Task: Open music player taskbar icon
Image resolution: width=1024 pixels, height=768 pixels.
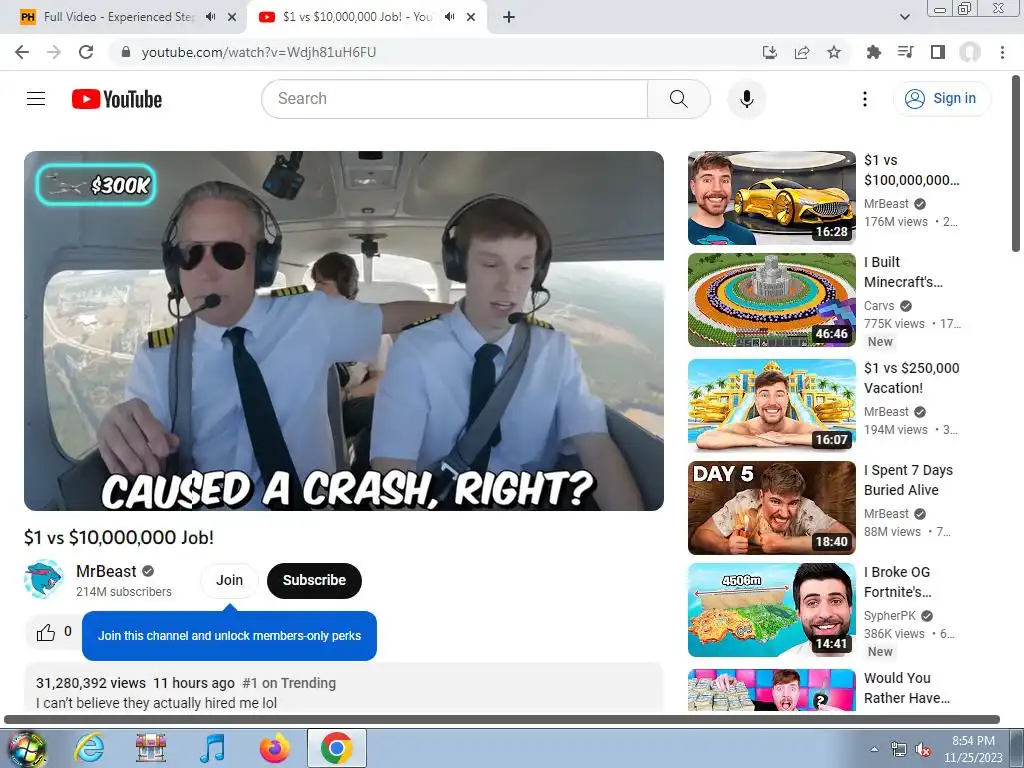Action: coord(212,748)
